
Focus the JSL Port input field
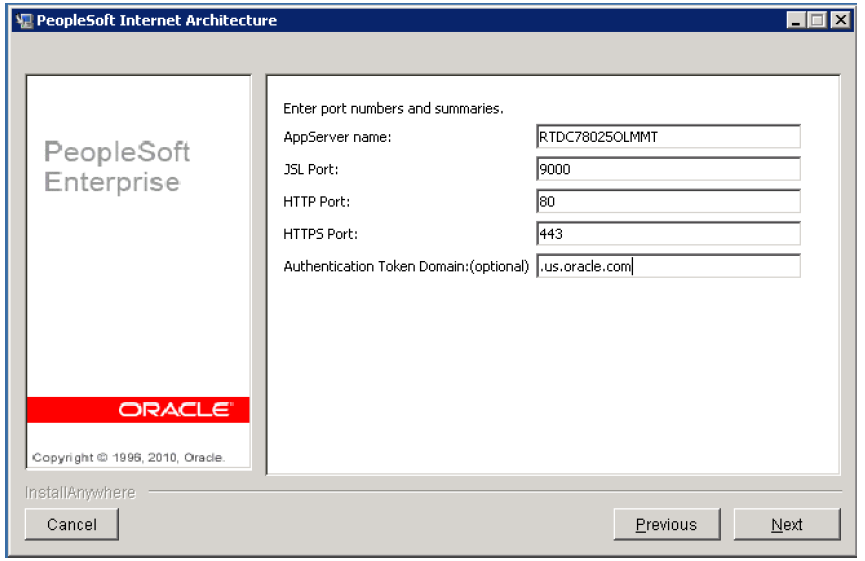click(668, 169)
